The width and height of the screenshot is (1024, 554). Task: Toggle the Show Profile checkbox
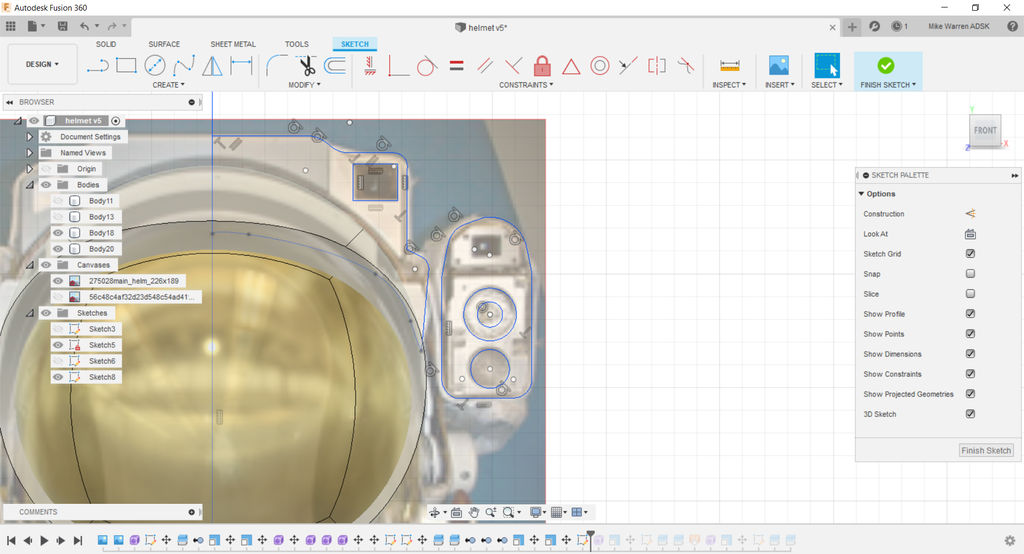[x=970, y=314]
